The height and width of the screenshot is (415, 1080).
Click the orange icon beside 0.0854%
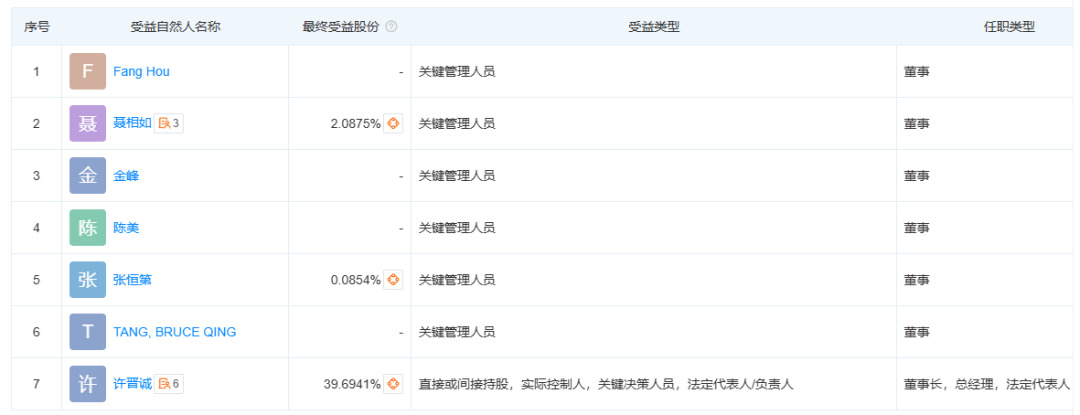coord(394,280)
